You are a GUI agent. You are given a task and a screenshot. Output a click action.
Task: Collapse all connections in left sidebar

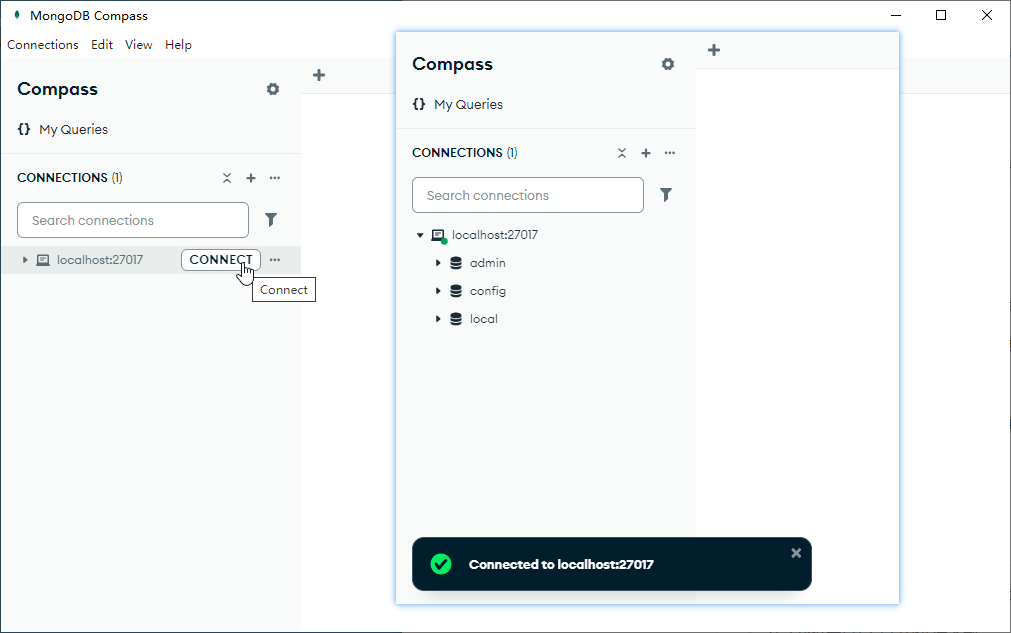(227, 178)
